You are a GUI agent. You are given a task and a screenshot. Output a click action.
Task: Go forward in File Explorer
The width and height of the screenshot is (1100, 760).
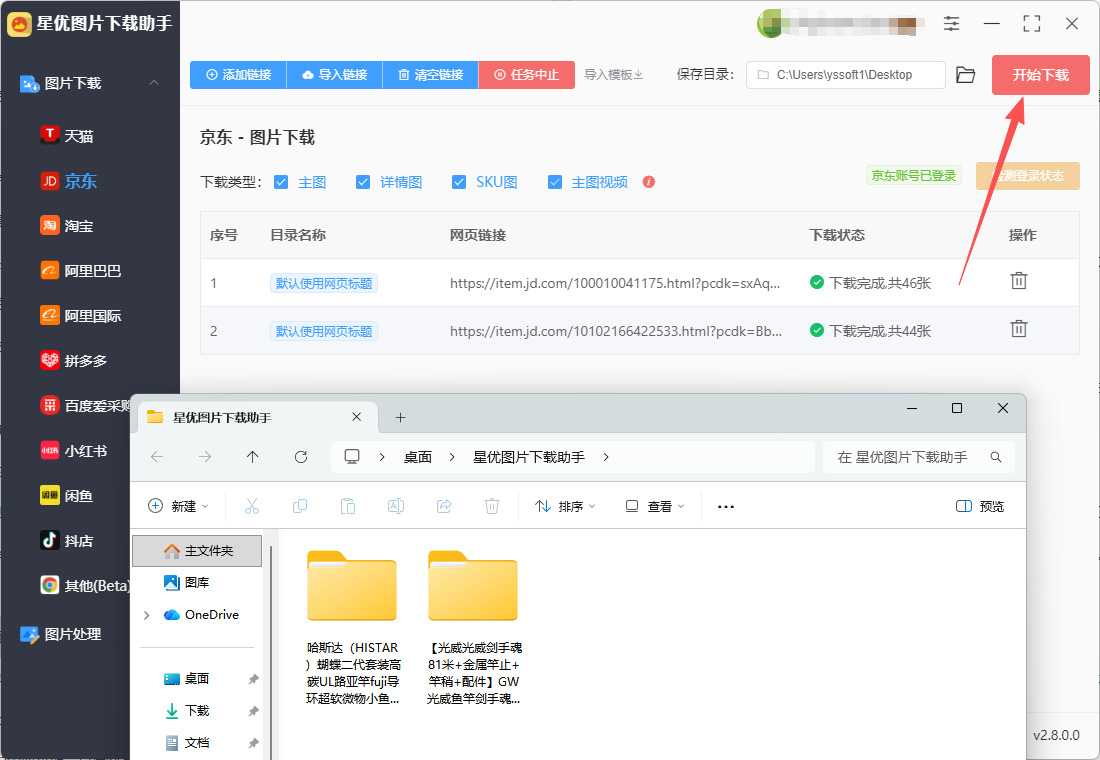click(205, 457)
